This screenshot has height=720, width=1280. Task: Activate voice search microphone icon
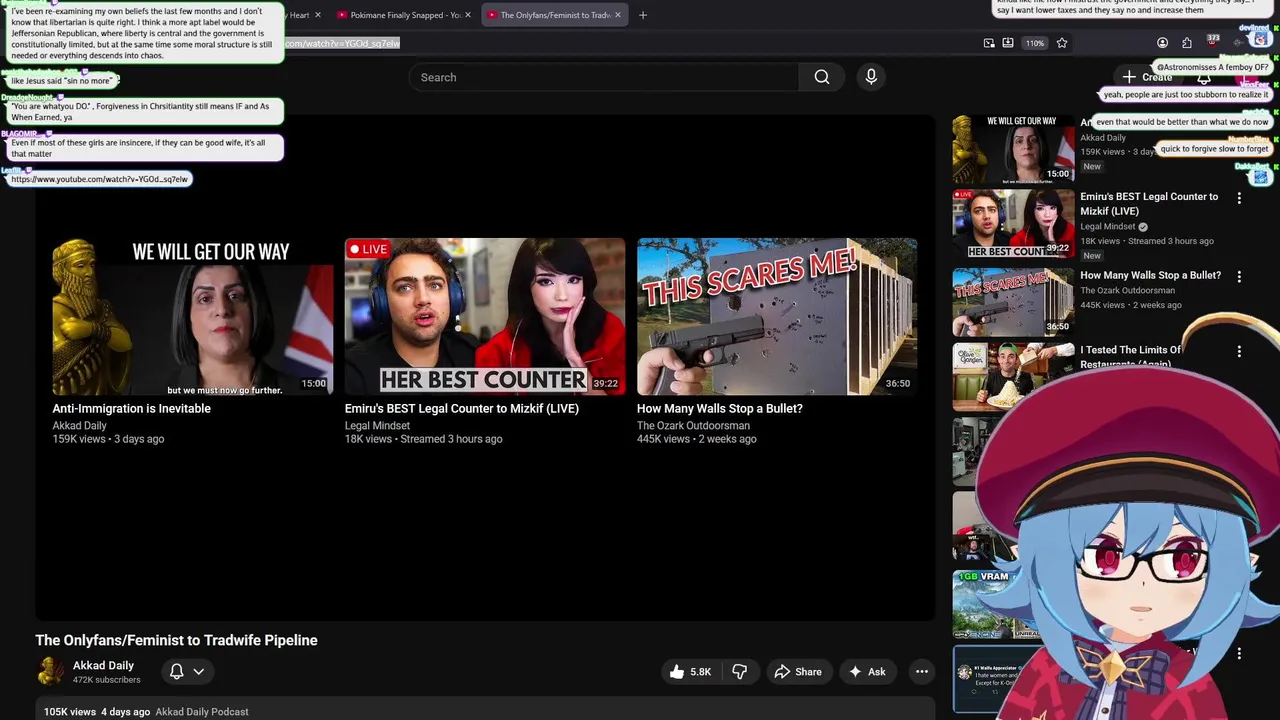(871, 77)
